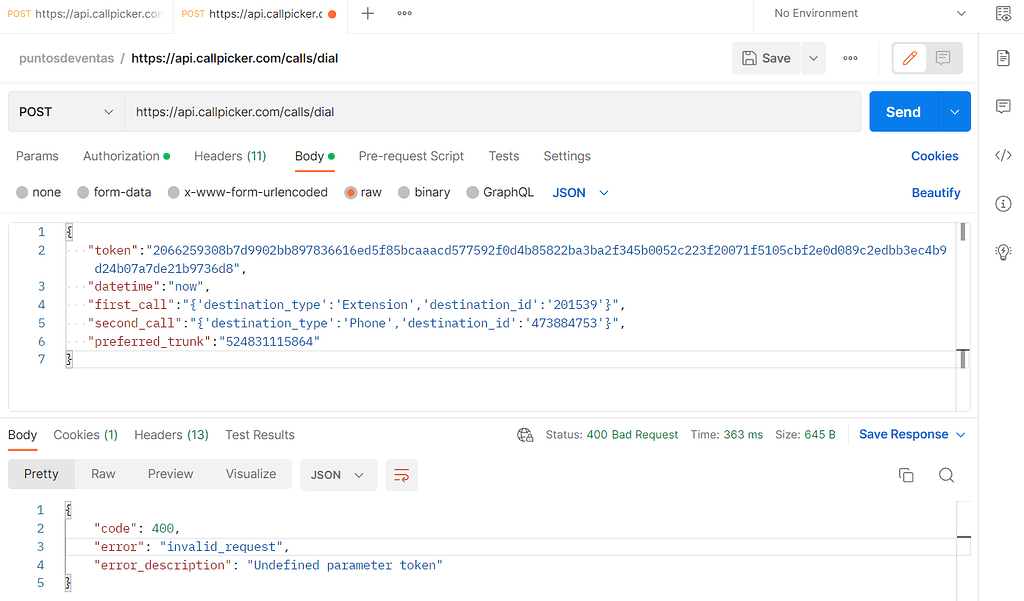Open the request info icon
1024x601 pixels.
[x=1003, y=204]
